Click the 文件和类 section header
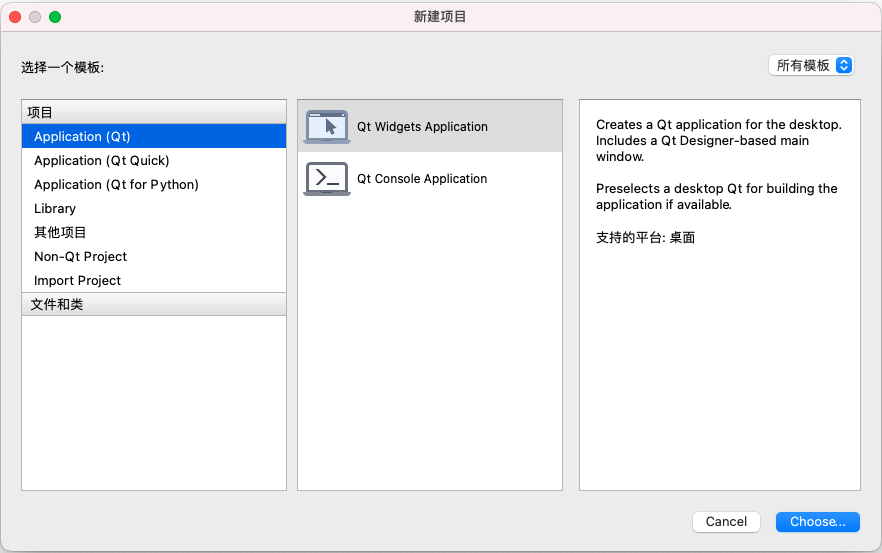This screenshot has width=882, height=553. pos(154,304)
